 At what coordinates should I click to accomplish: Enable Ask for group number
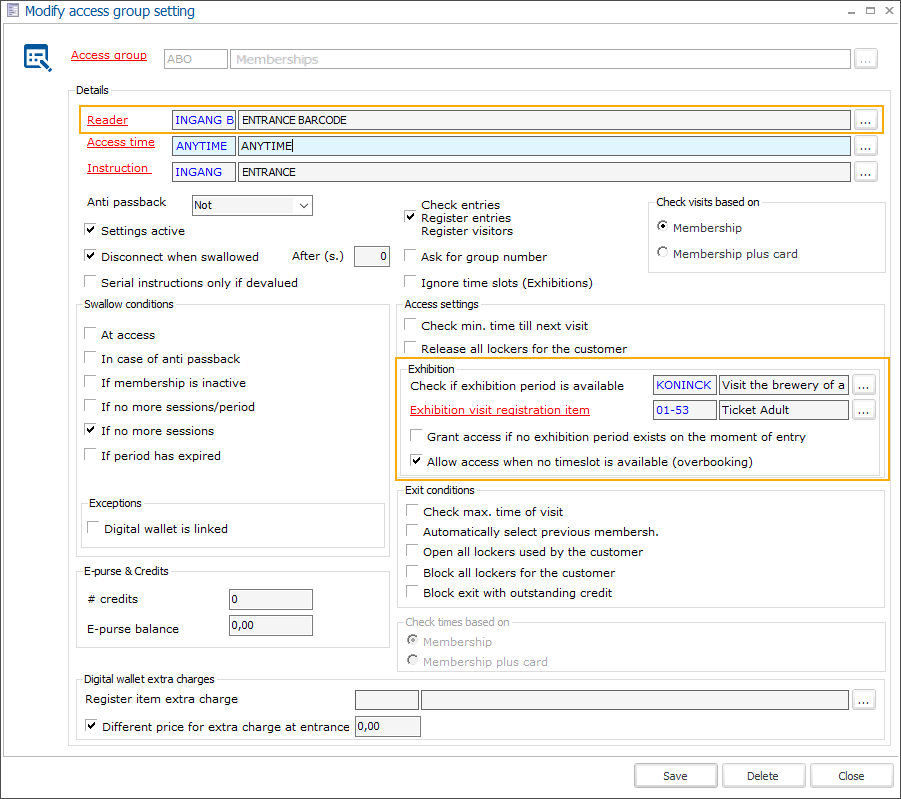pos(410,256)
